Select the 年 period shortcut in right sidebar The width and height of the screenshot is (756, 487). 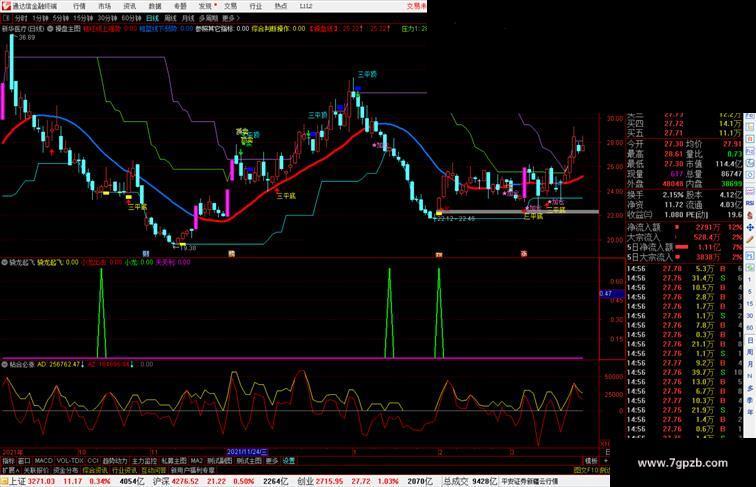(x=750, y=411)
